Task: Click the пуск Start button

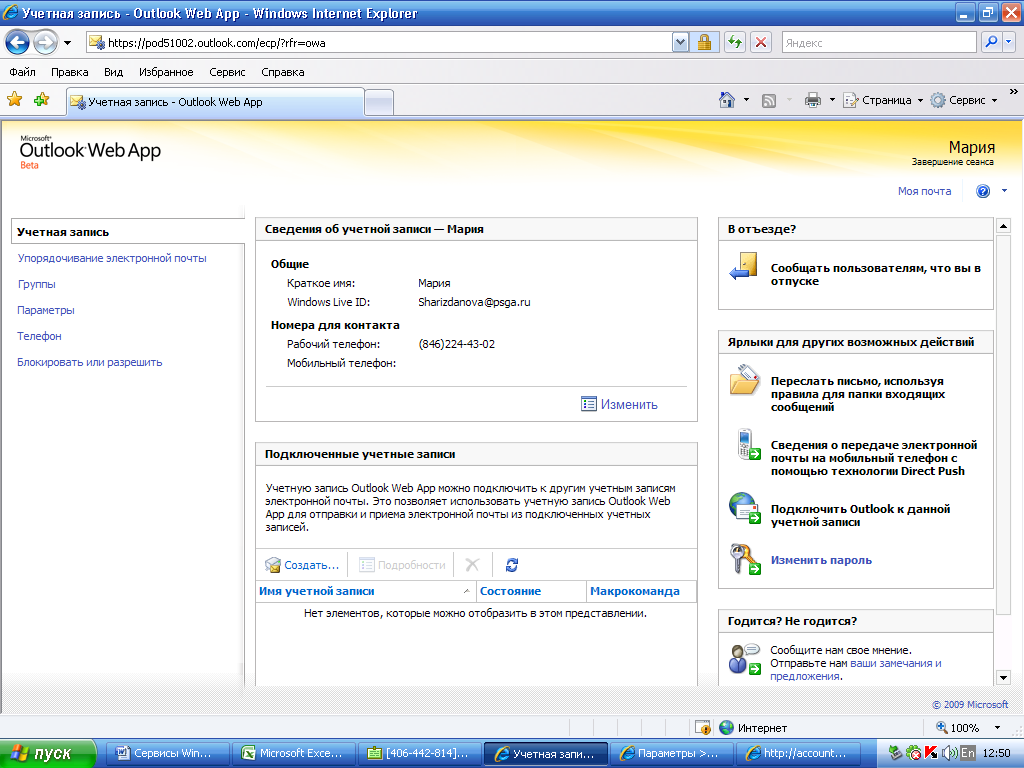Action: click(48, 753)
